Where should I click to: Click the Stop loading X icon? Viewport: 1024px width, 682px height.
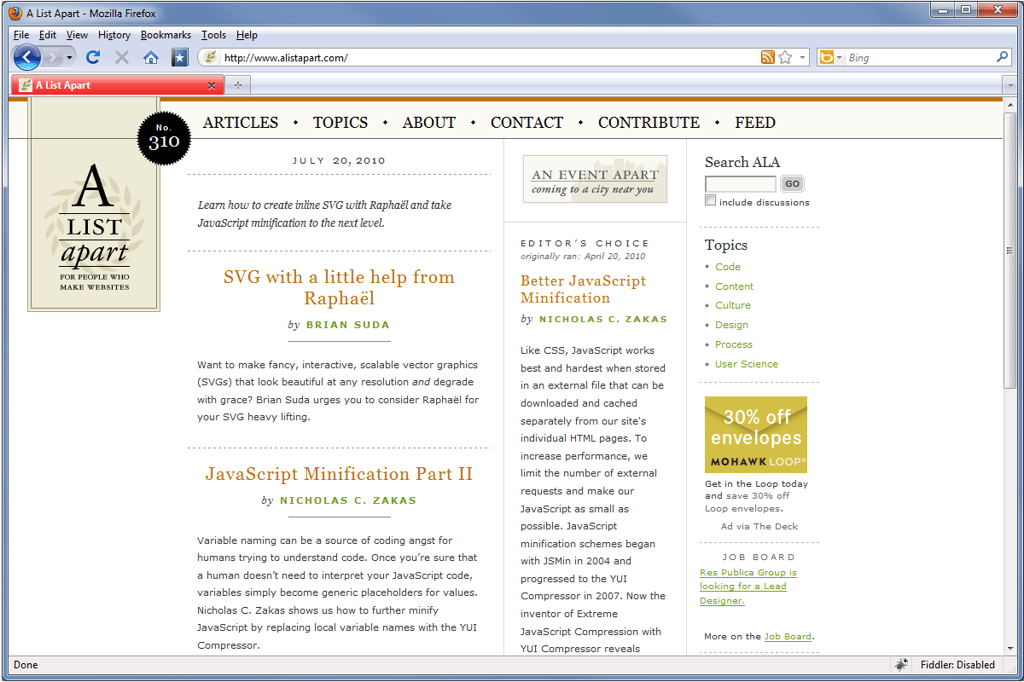click(x=121, y=57)
